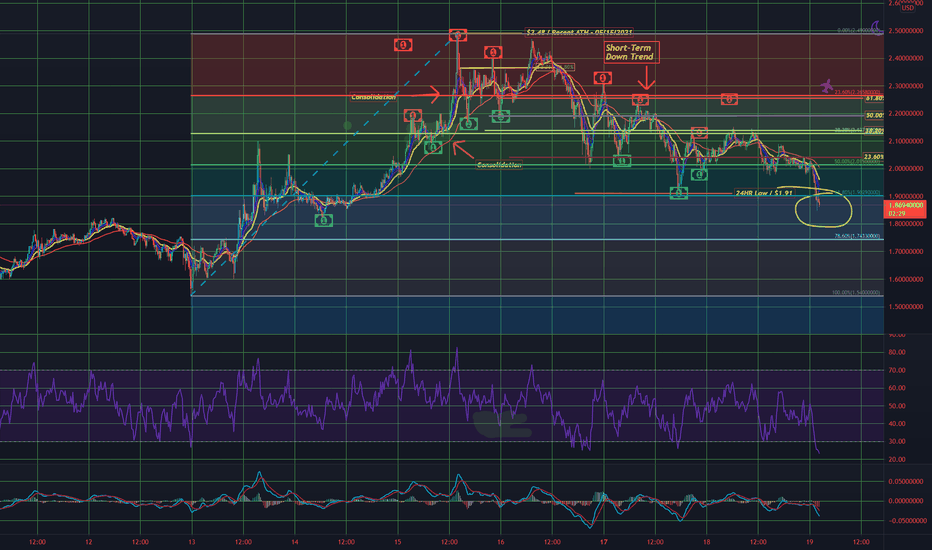This screenshot has height=550, width=932.
Task: Click the 1.80000000 price scale label
Action: click(x=906, y=224)
